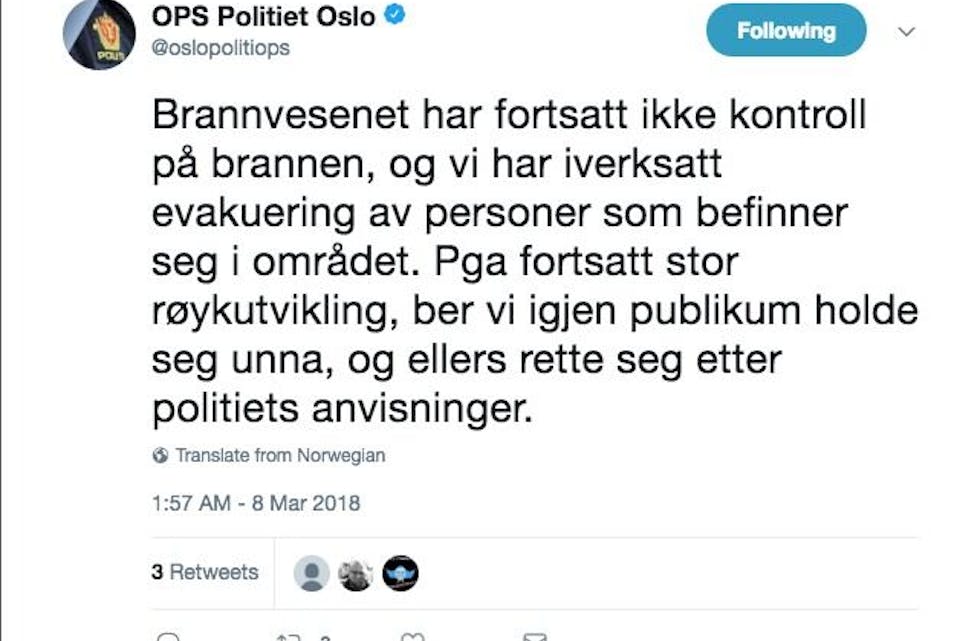Click the blue verified badge next to the name
The width and height of the screenshot is (980, 641).
click(x=394, y=15)
